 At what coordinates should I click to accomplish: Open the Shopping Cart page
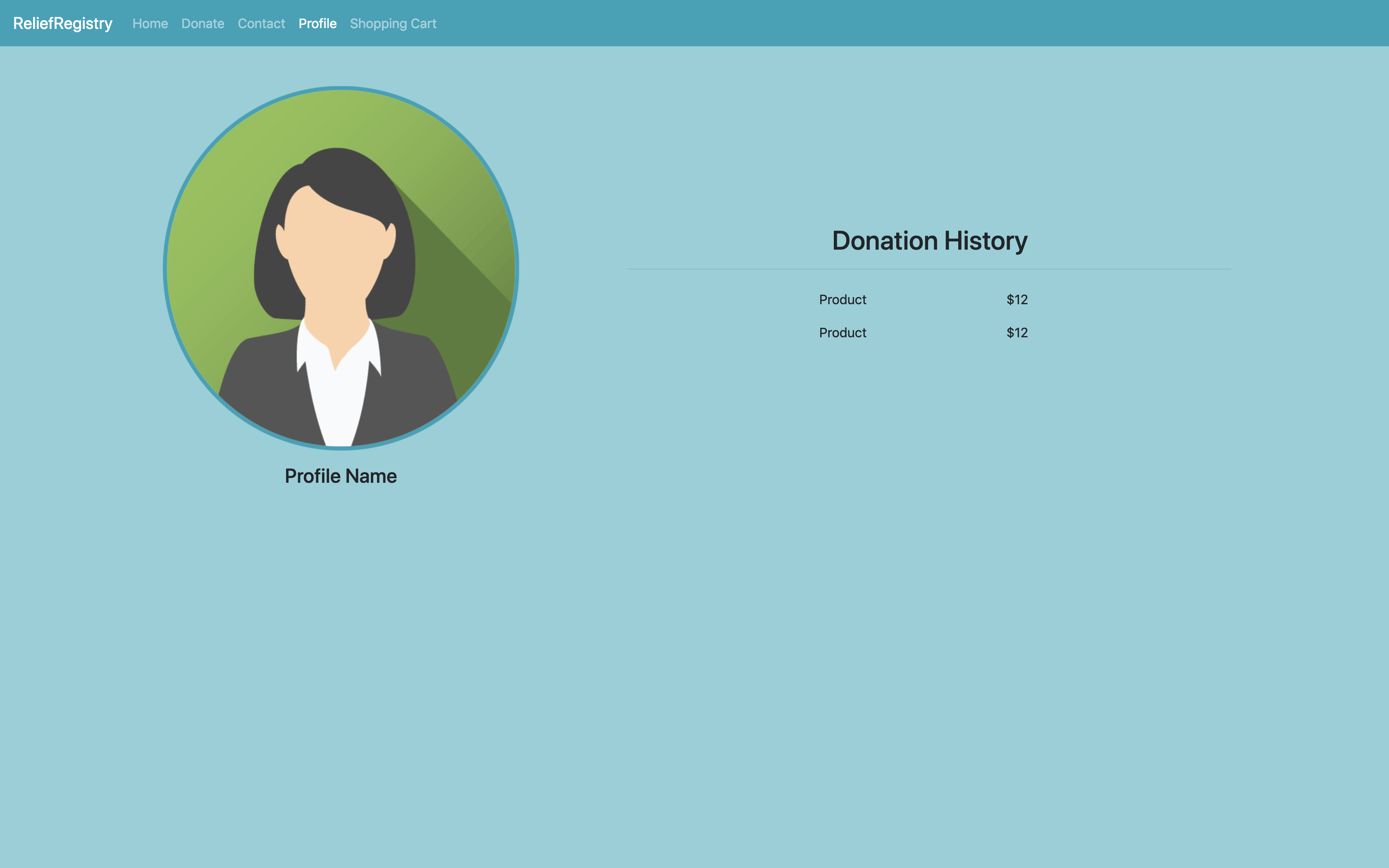point(393,24)
